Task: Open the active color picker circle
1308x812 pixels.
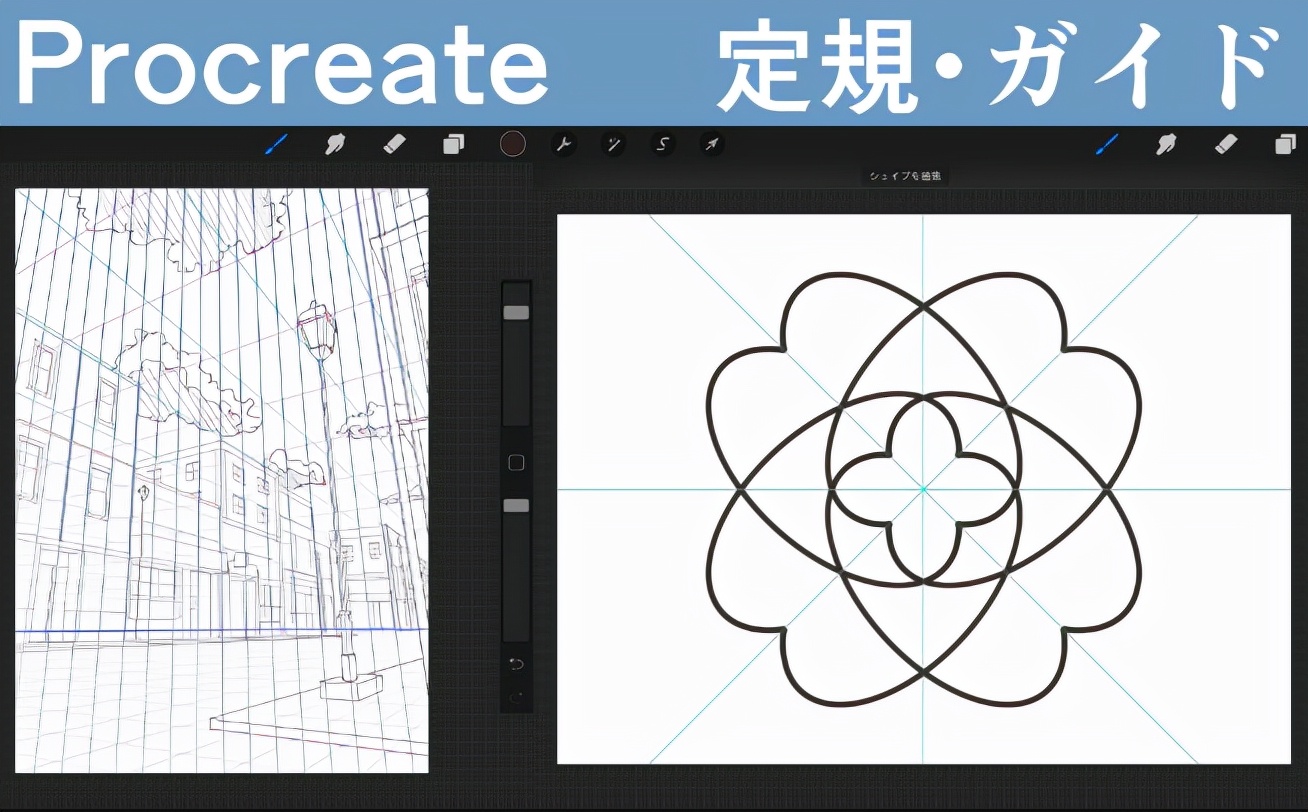Action: click(x=513, y=143)
